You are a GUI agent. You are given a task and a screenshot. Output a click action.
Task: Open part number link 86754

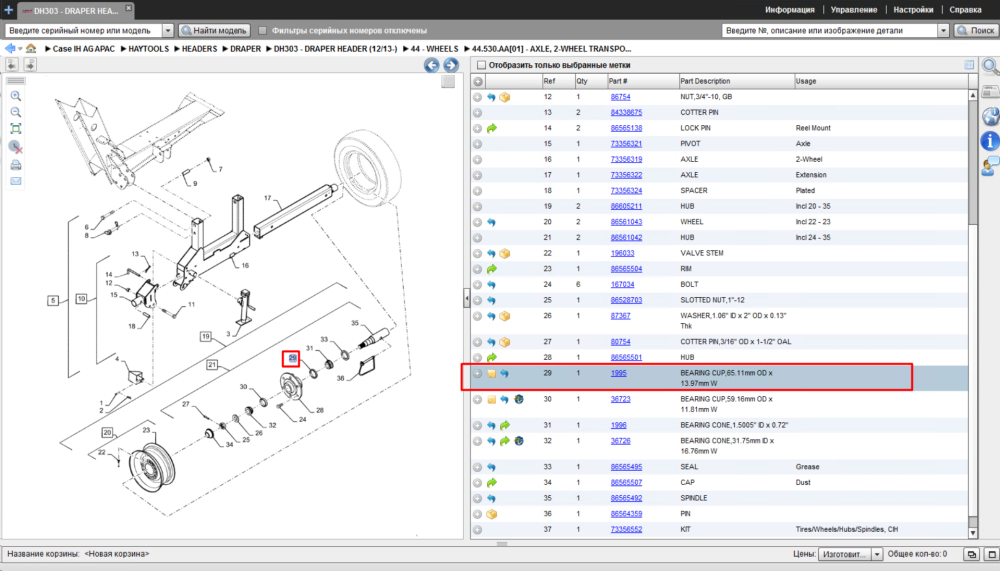(621, 97)
